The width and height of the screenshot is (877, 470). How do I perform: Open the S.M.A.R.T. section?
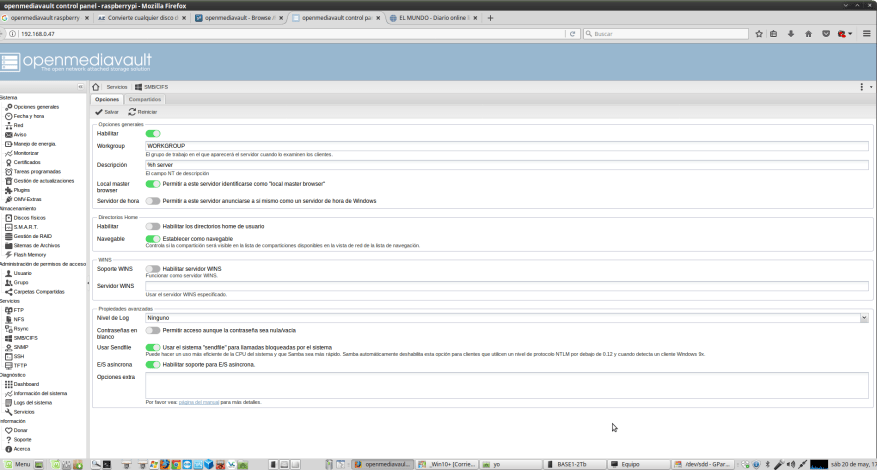pos(25,226)
